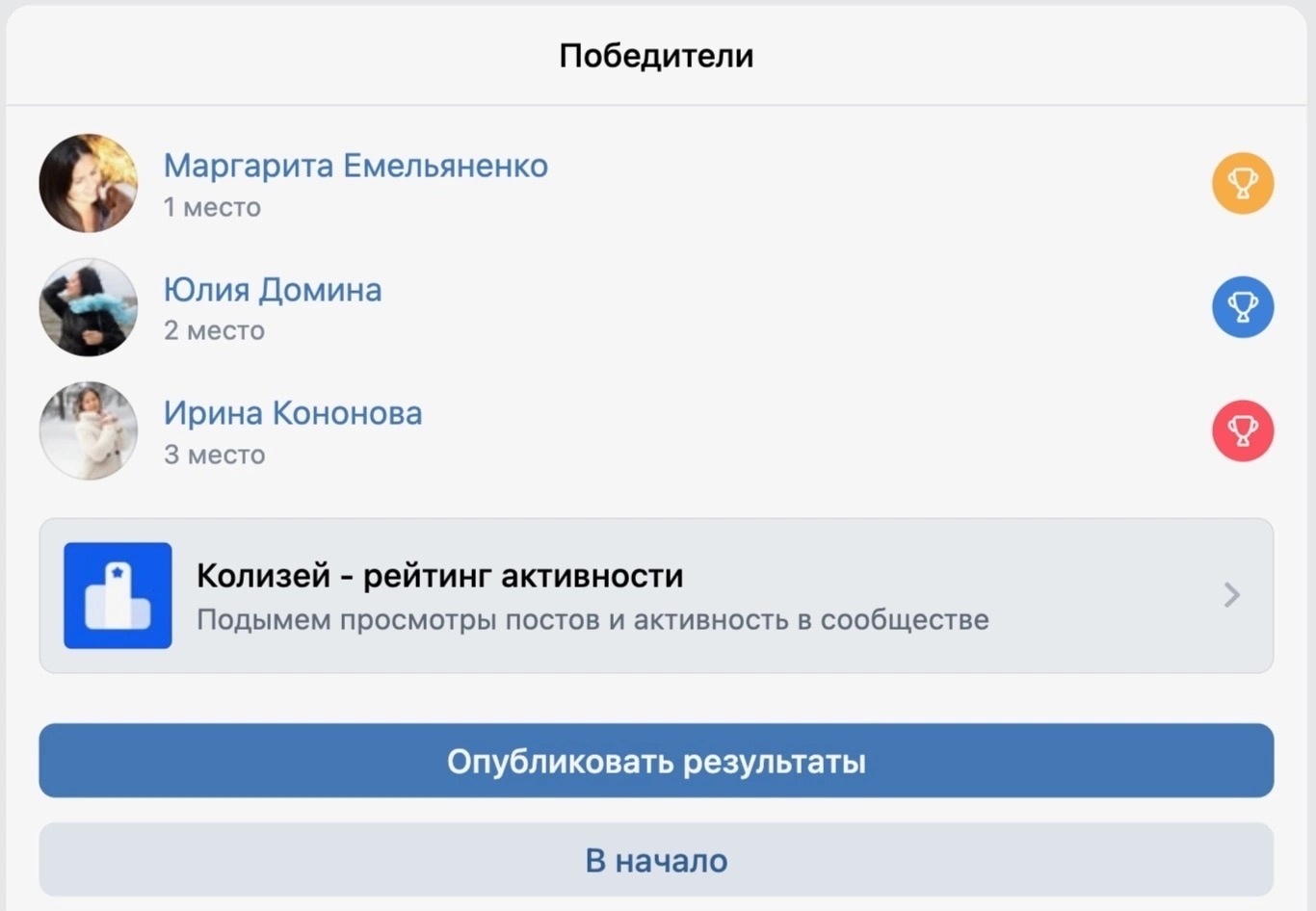Click the red trophy for third place

click(x=1242, y=430)
